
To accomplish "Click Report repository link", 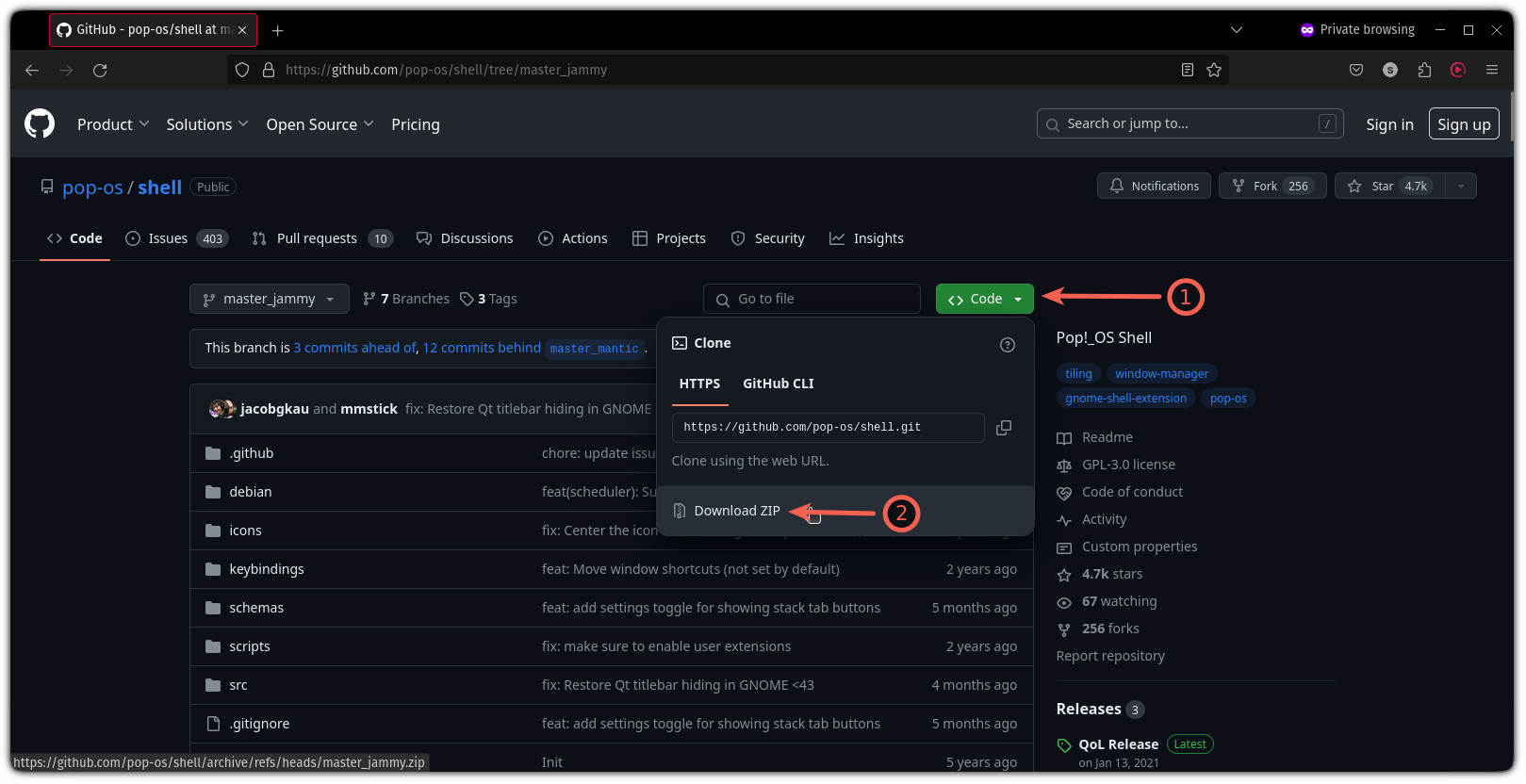I will (x=1110, y=656).
